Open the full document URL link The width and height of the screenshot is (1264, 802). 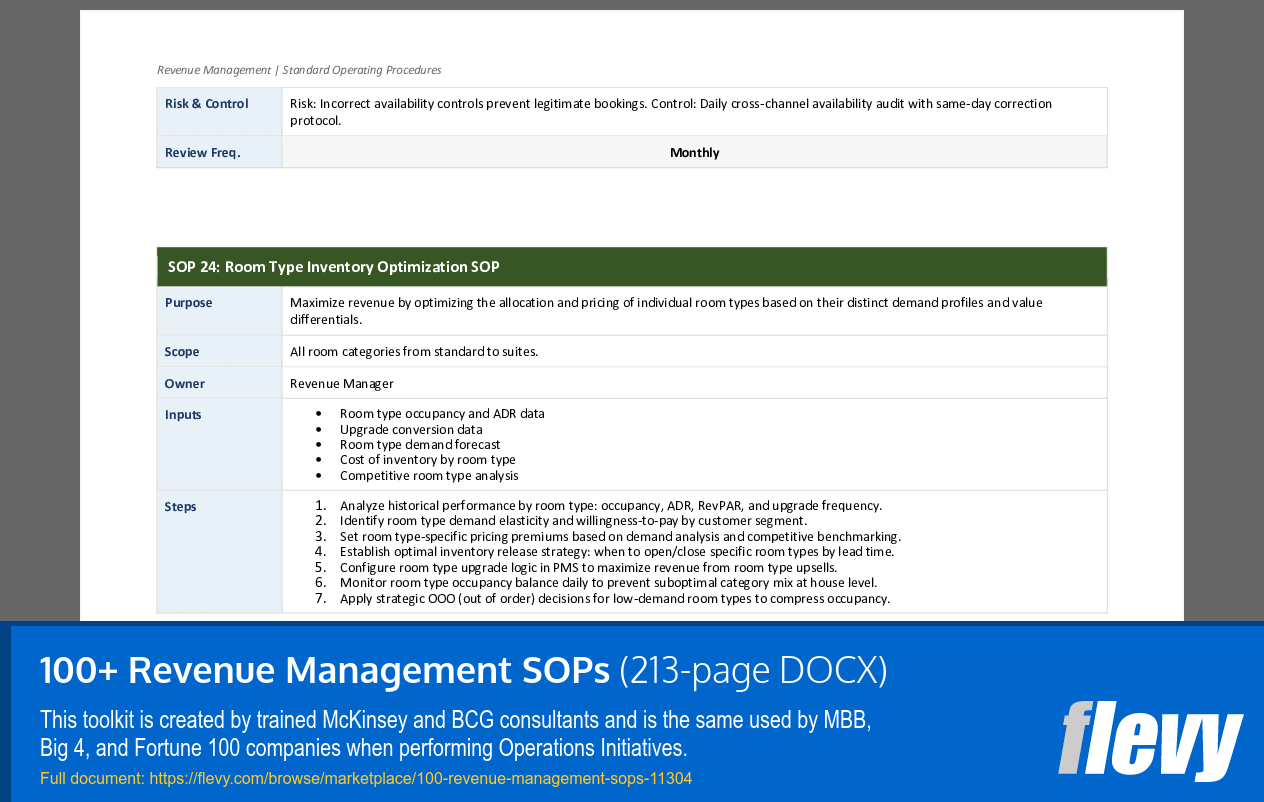coord(419,778)
